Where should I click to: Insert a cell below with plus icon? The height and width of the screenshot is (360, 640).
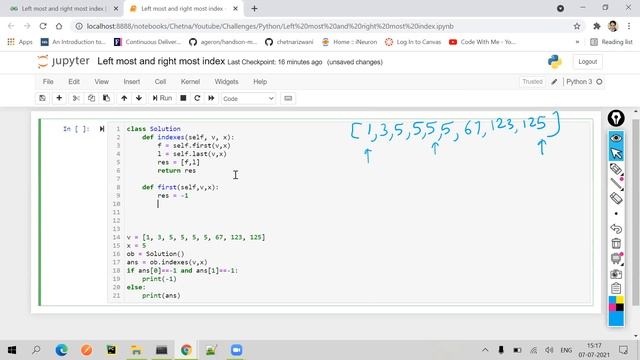tap(59, 98)
